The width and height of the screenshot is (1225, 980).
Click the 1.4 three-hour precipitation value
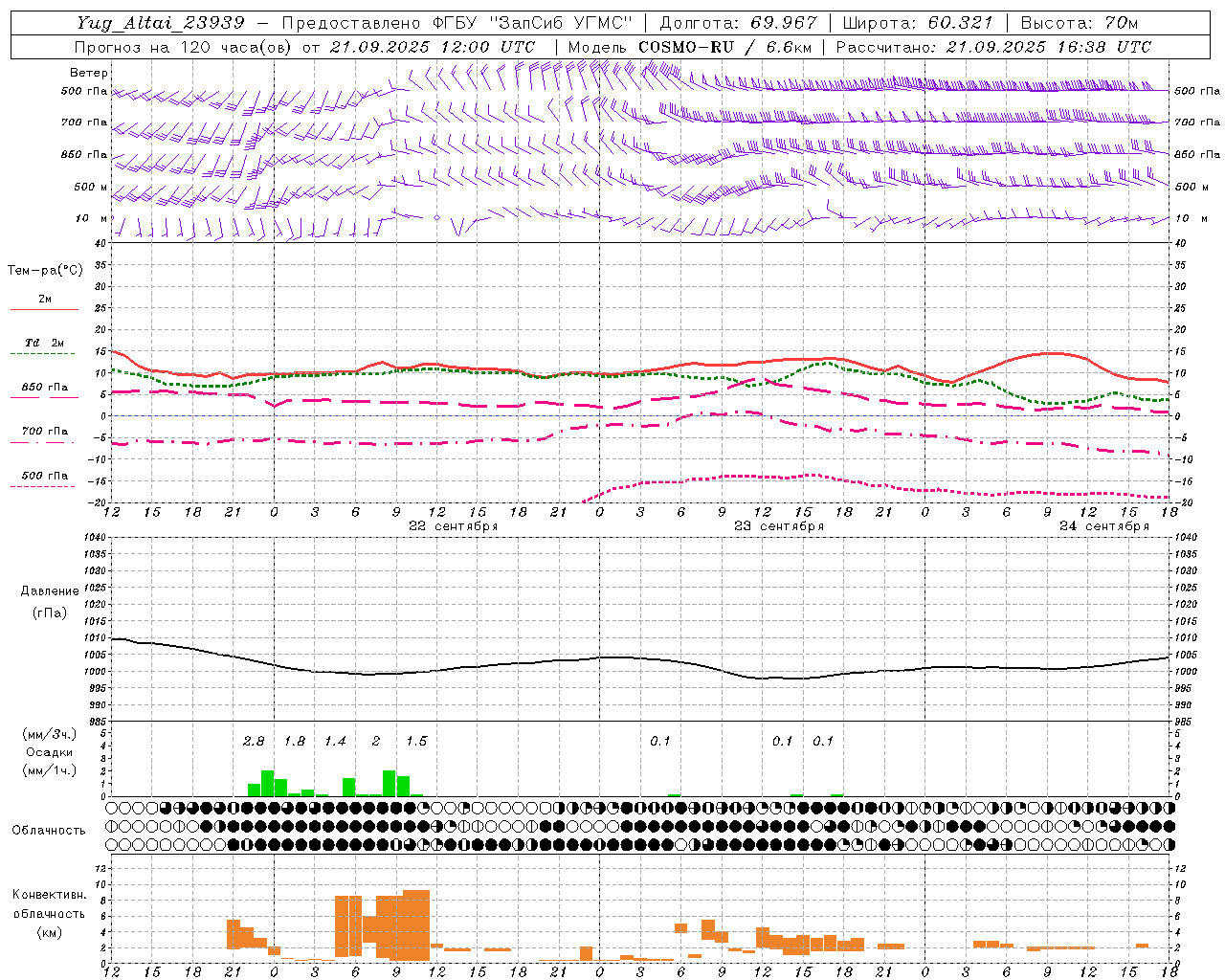[335, 742]
